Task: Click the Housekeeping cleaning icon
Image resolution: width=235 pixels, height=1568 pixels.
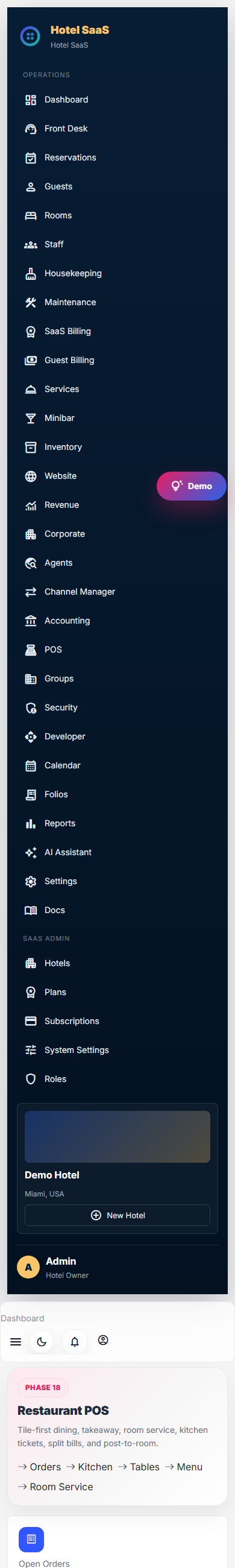Action: click(31, 273)
